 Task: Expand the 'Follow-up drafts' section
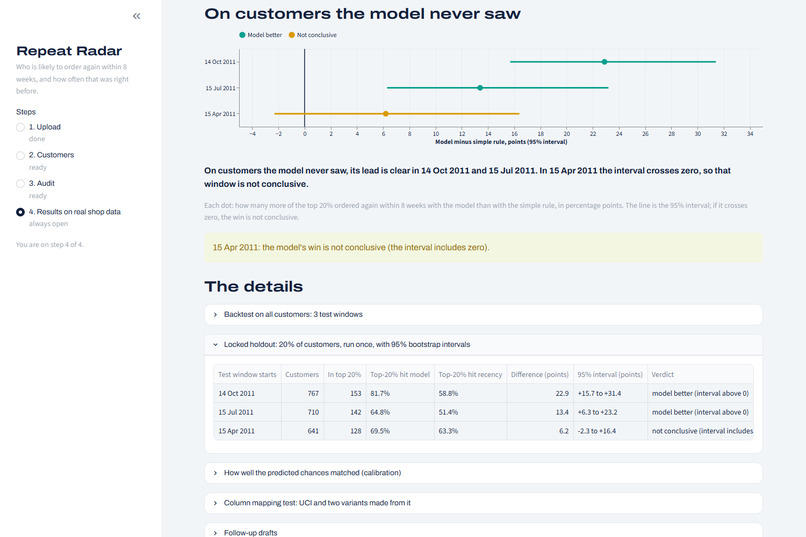[x=483, y=532]
